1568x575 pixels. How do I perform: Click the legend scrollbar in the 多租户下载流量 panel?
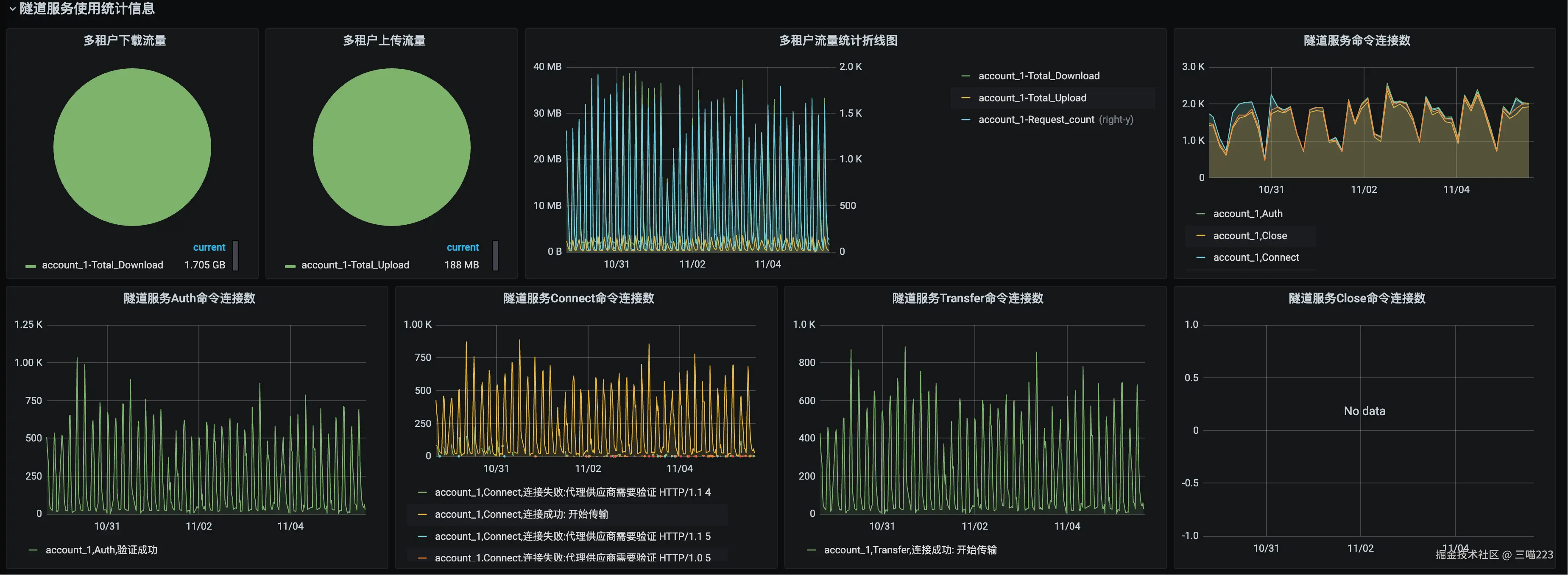click(236, 256)
